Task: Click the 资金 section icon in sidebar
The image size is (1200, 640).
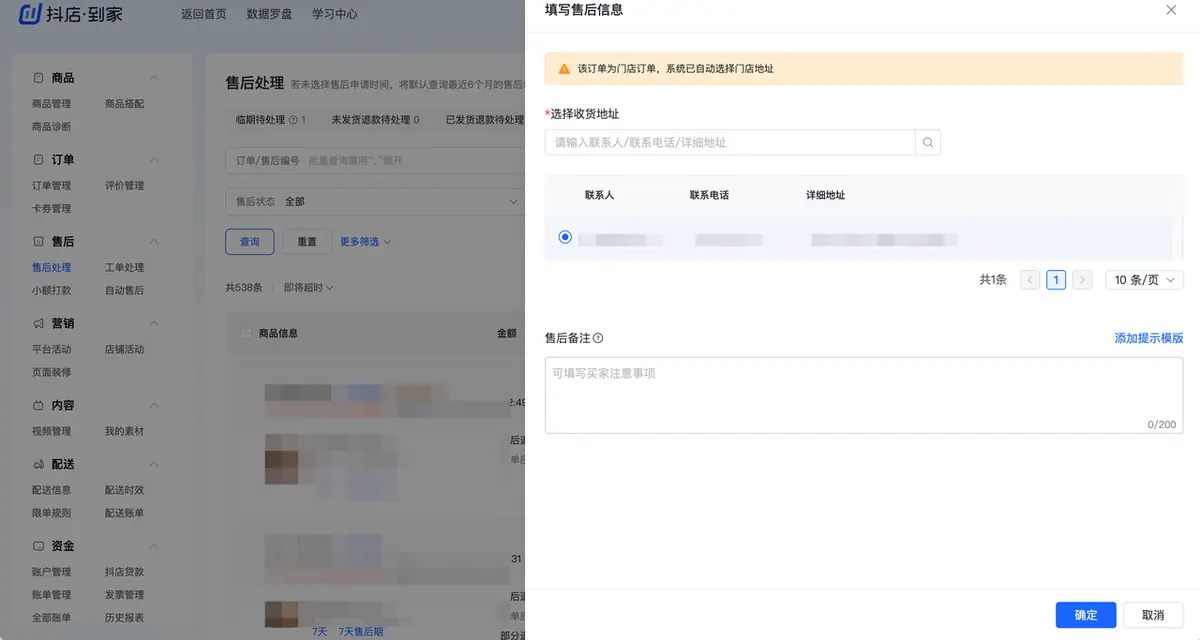Action: click(38, 547)
